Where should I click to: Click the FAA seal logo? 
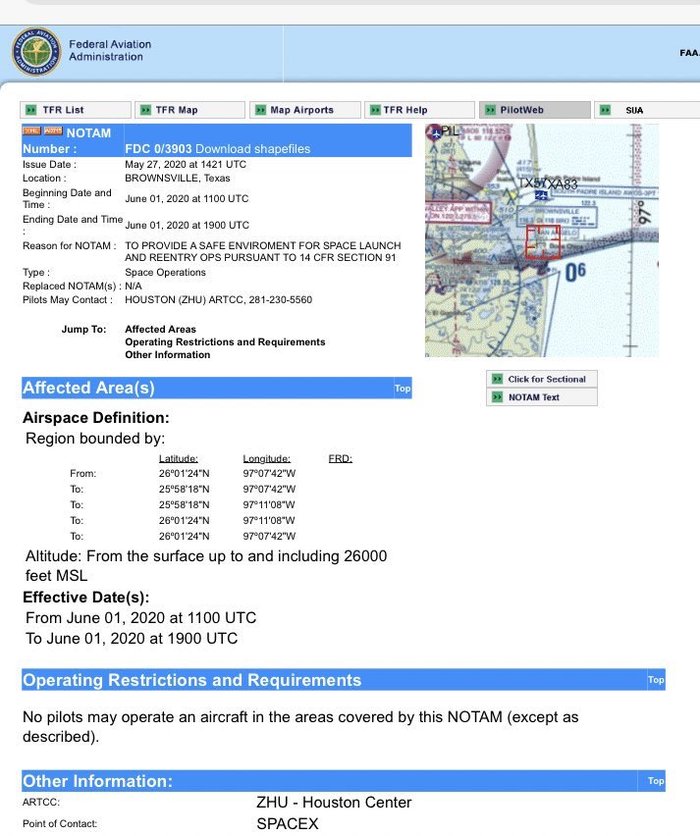point(35,52)
